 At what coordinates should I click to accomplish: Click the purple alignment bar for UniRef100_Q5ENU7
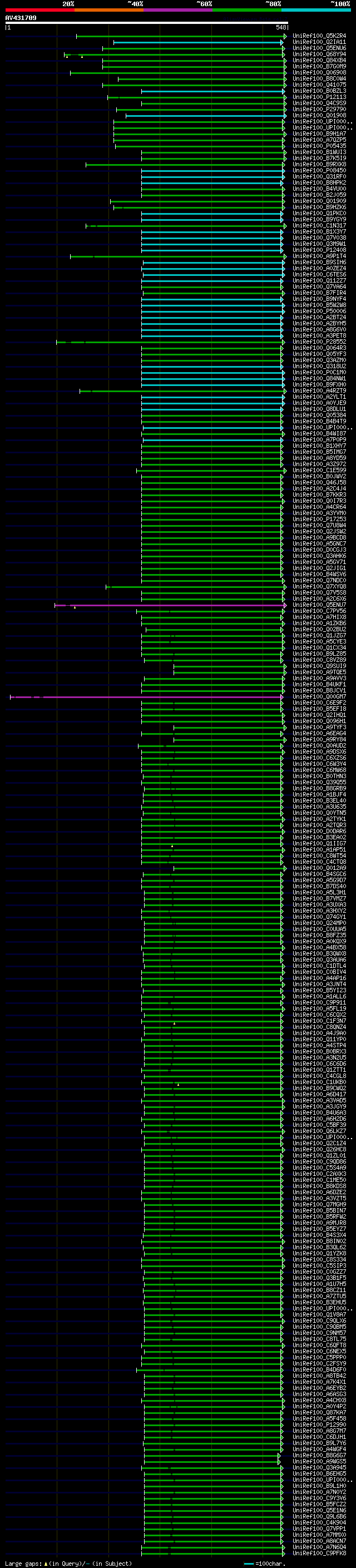point(170,605)
